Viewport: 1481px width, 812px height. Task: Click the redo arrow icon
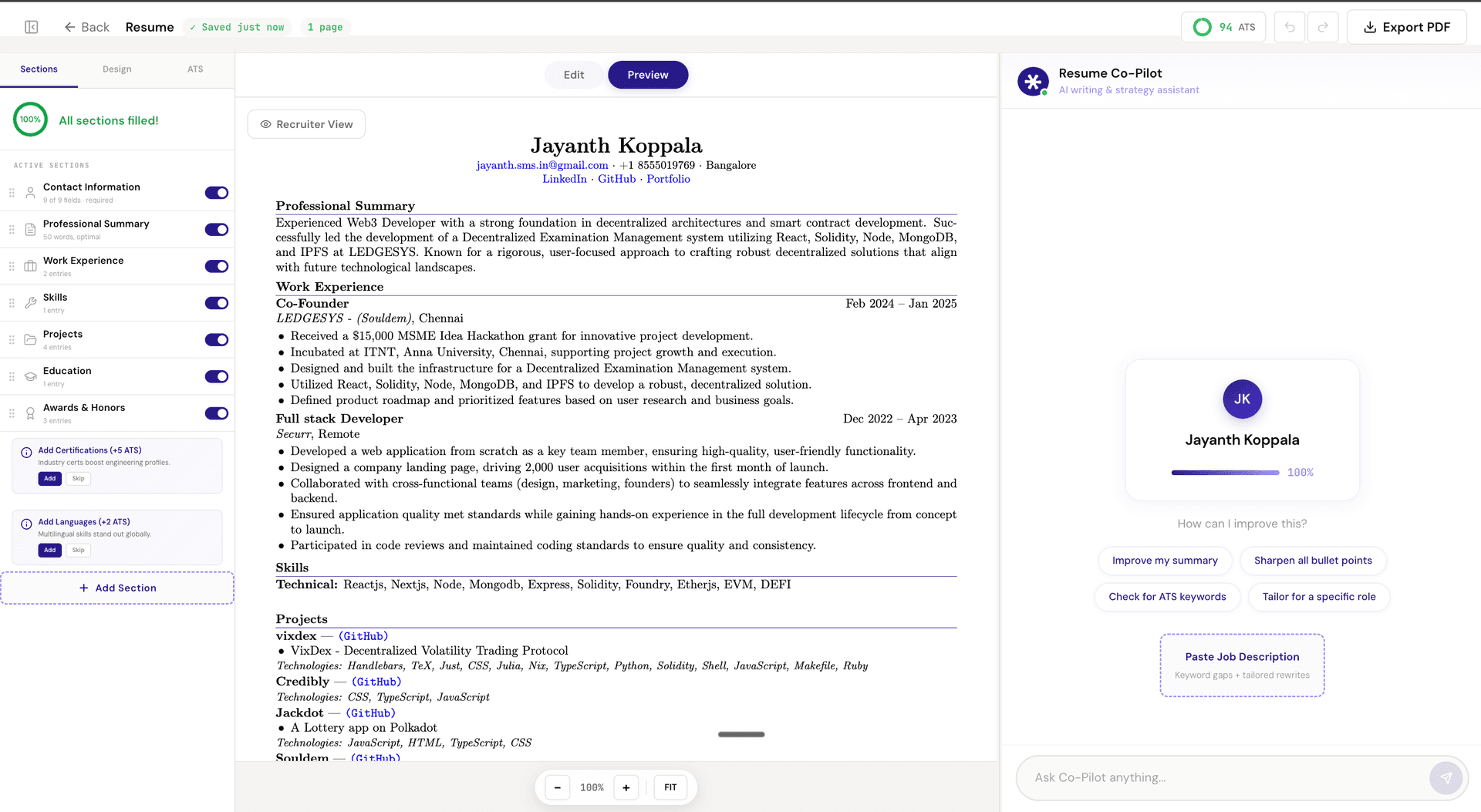(x=1323, y=27)
